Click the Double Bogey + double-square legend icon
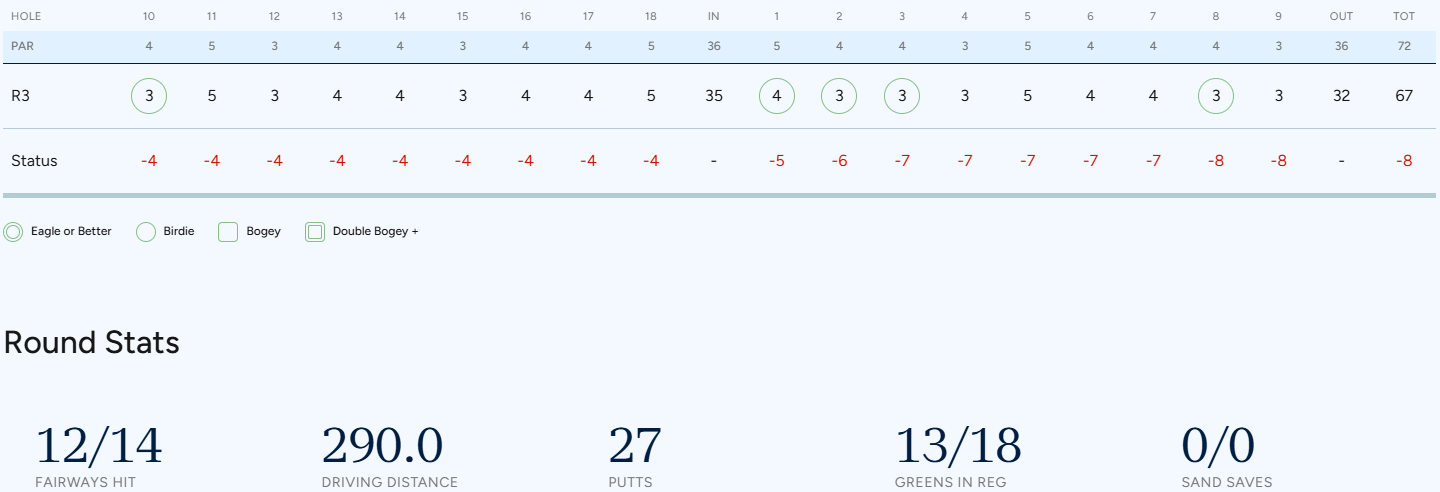 click(x=315, y=232)
